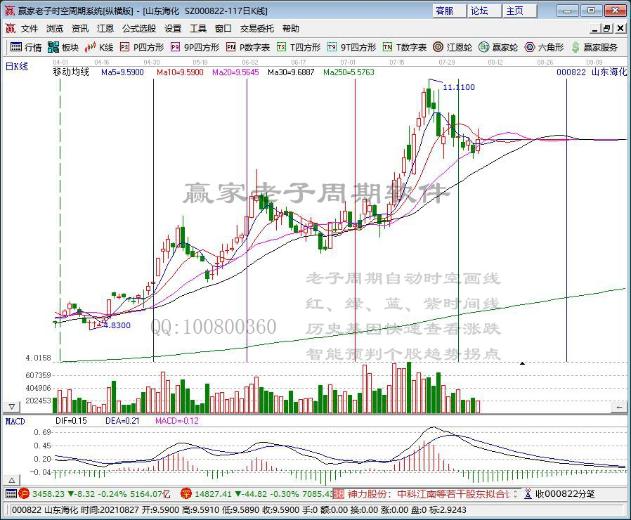Open the P数字表 tool
Screen dimensions: 631x520
(248, 47)
